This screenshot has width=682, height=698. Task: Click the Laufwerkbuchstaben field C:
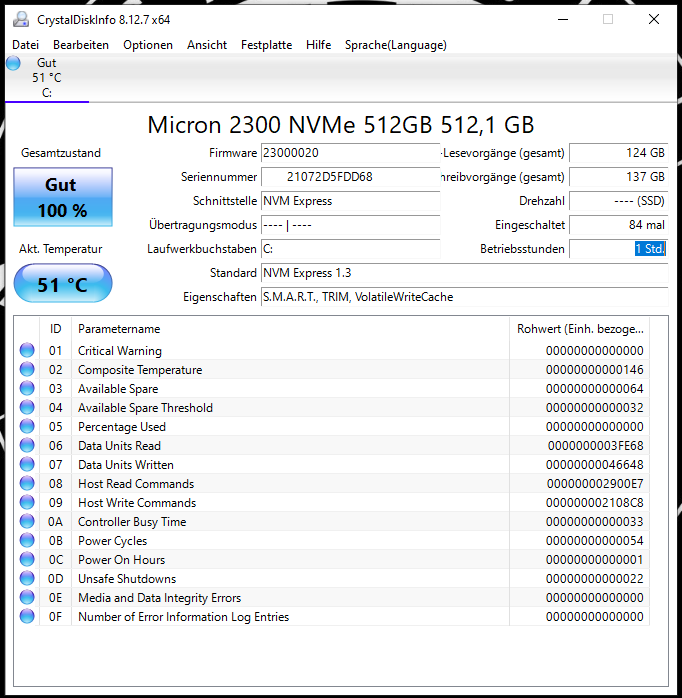[350, 249]
